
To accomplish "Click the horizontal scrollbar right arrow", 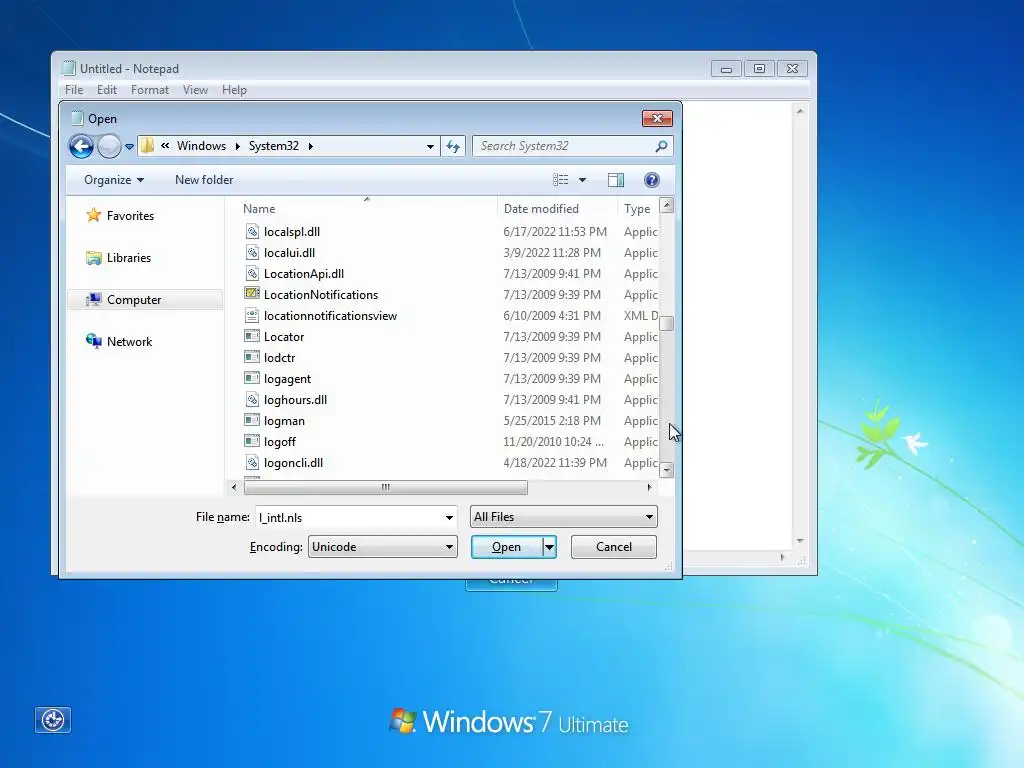I will pos(649,487).
